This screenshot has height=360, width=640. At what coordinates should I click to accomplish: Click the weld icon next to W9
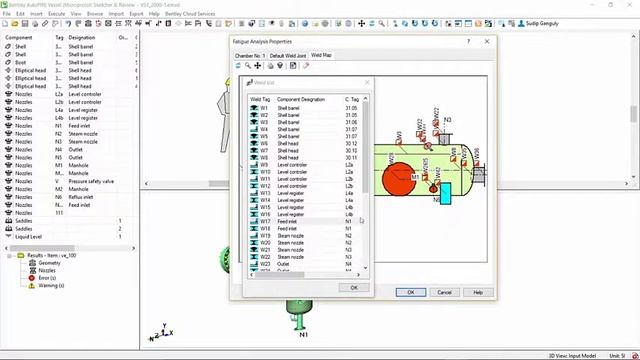[x=254, y=165]
